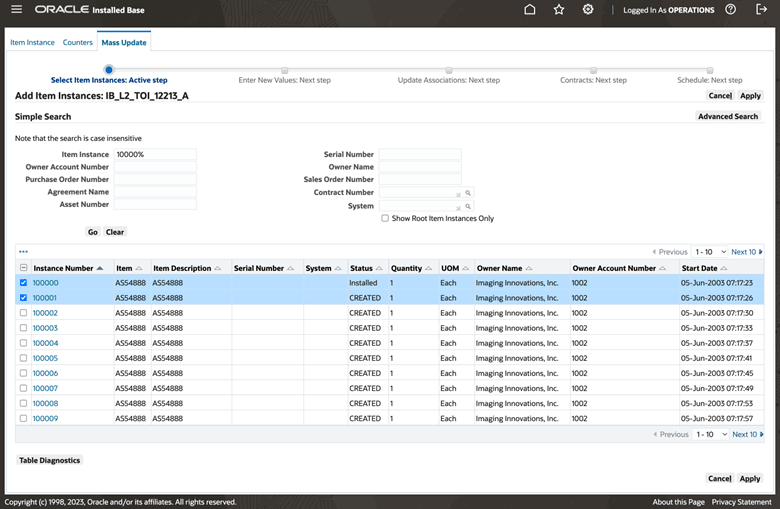The height and width of the screenshot is (509, 780).
Task: Open Favorites star icon
Action: 559,9
